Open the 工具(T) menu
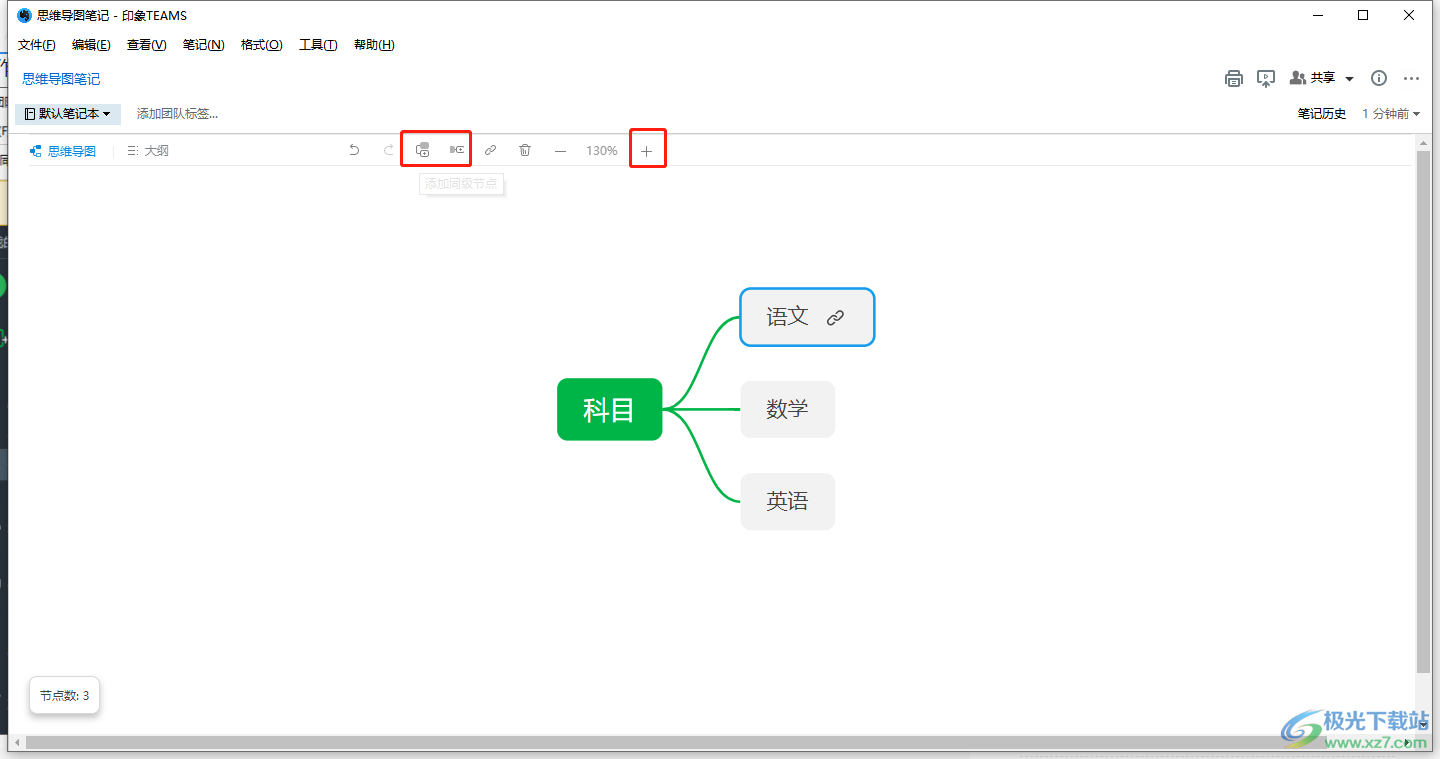1440x759 pixels. point(318,45)
